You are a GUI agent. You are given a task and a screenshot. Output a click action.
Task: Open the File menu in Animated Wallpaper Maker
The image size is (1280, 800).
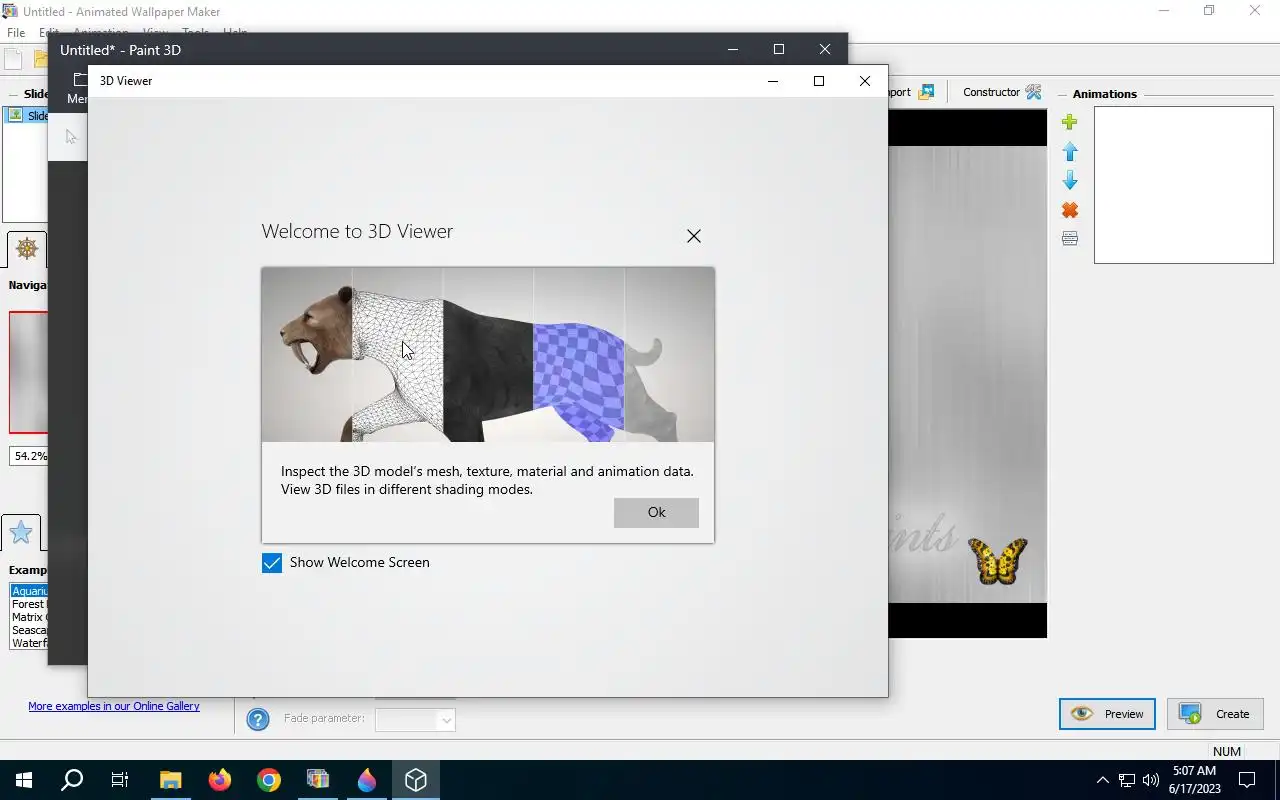(16, 33)
